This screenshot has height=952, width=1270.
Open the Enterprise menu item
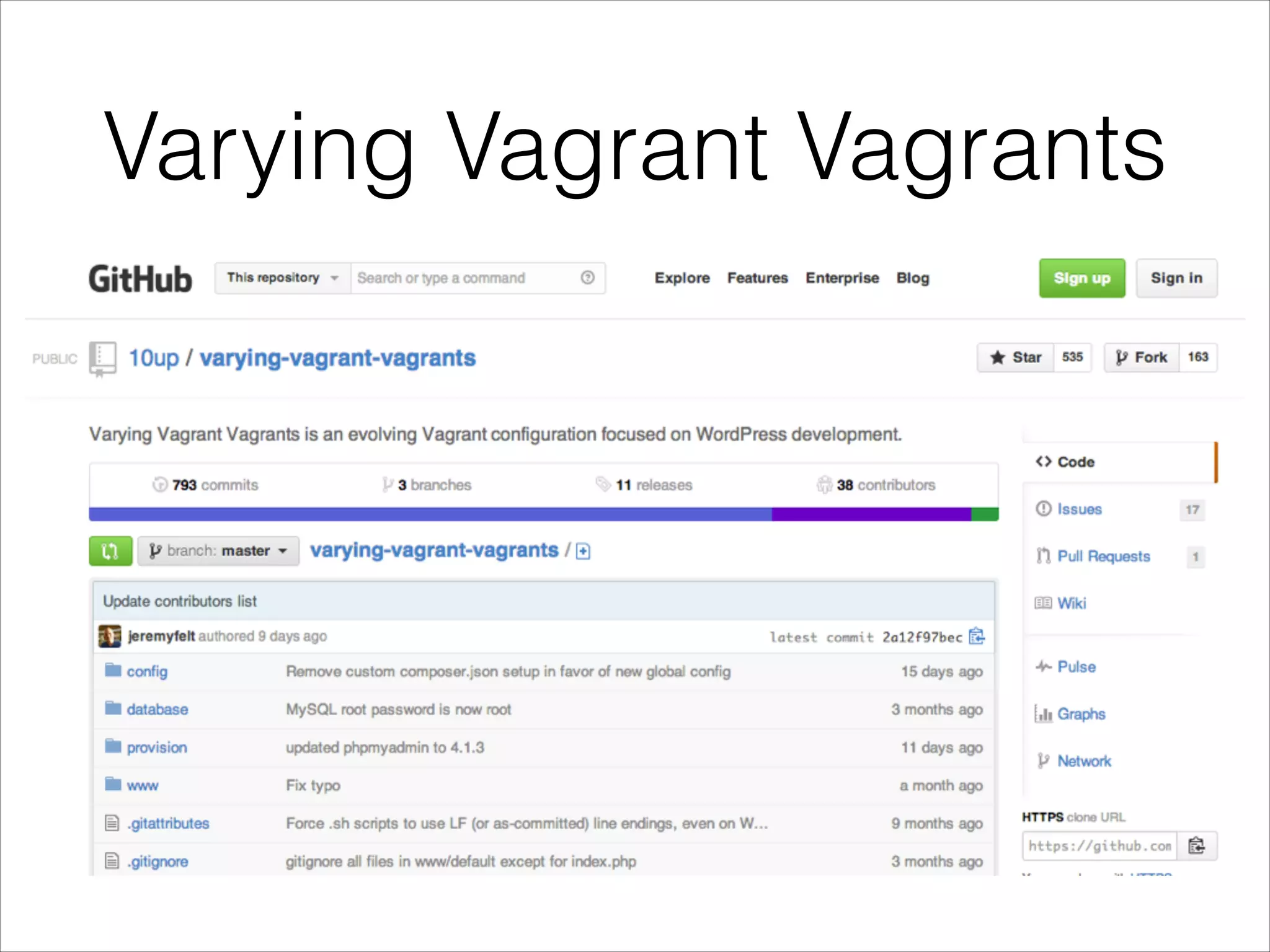[842, 278]
